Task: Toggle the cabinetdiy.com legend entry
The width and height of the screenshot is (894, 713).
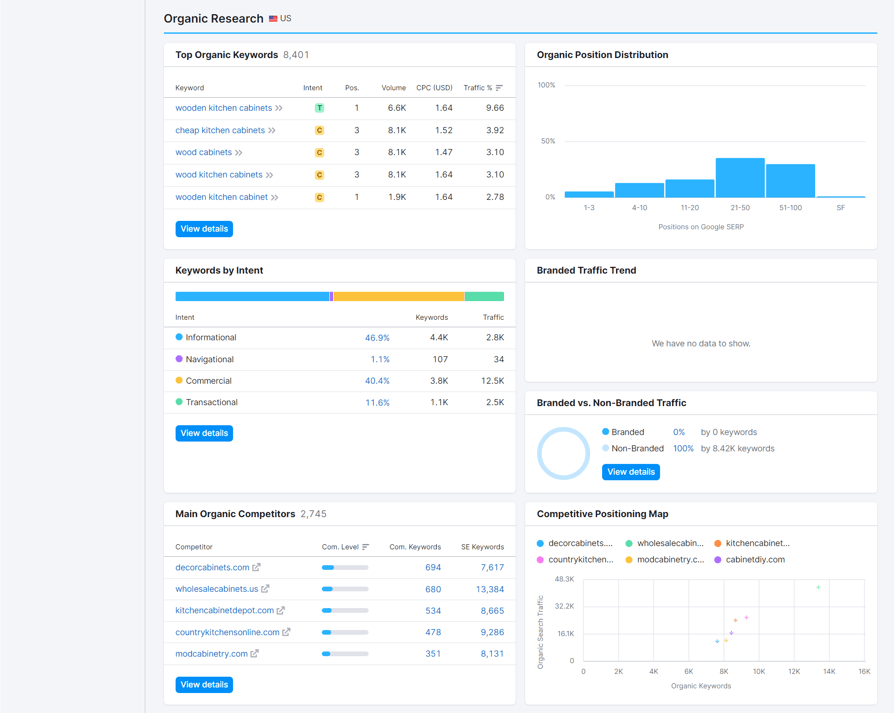Action: [x=749, y=560]
